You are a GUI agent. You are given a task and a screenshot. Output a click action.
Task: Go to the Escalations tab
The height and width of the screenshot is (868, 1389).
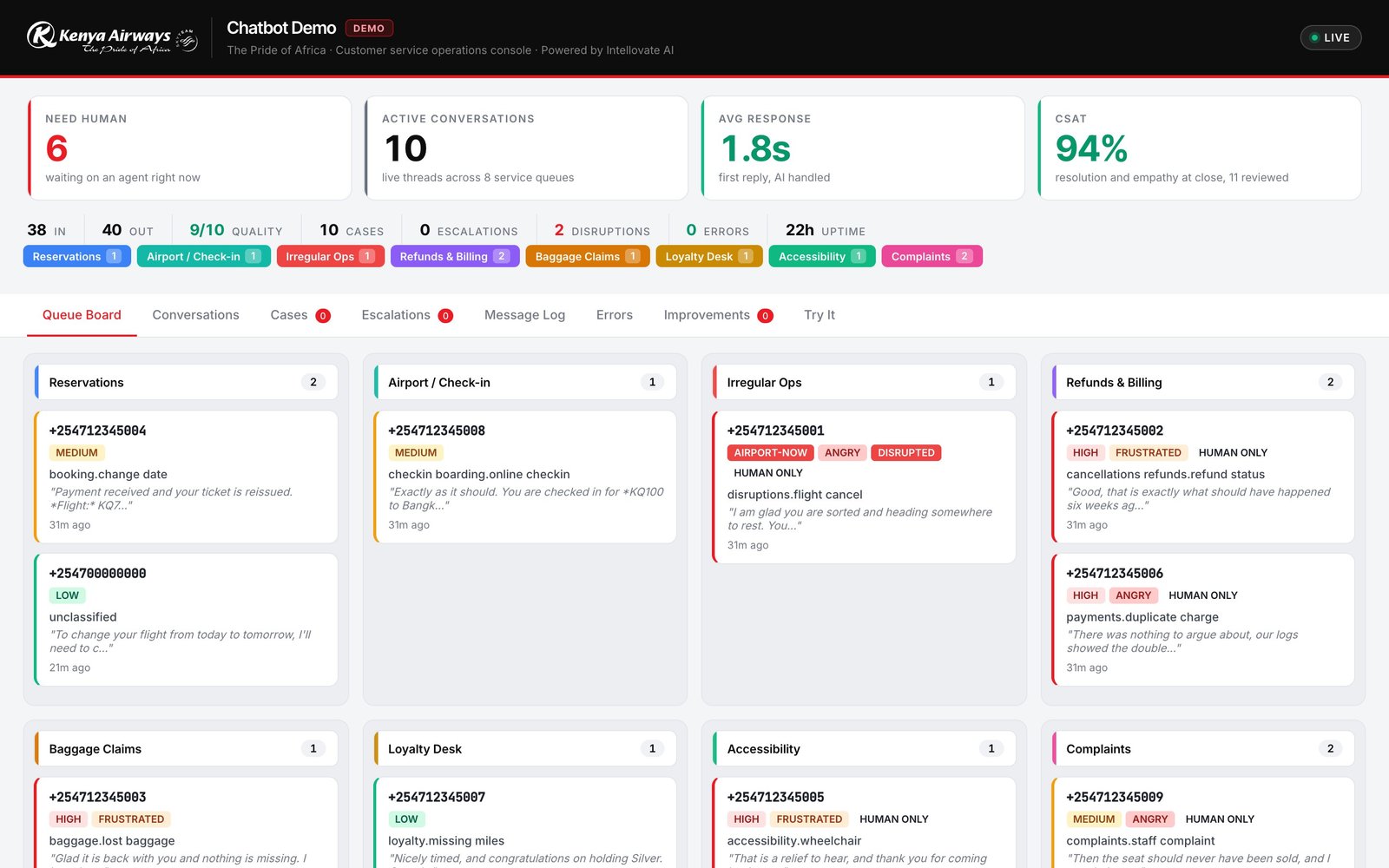pyautogui.click(x=407, y=315)
